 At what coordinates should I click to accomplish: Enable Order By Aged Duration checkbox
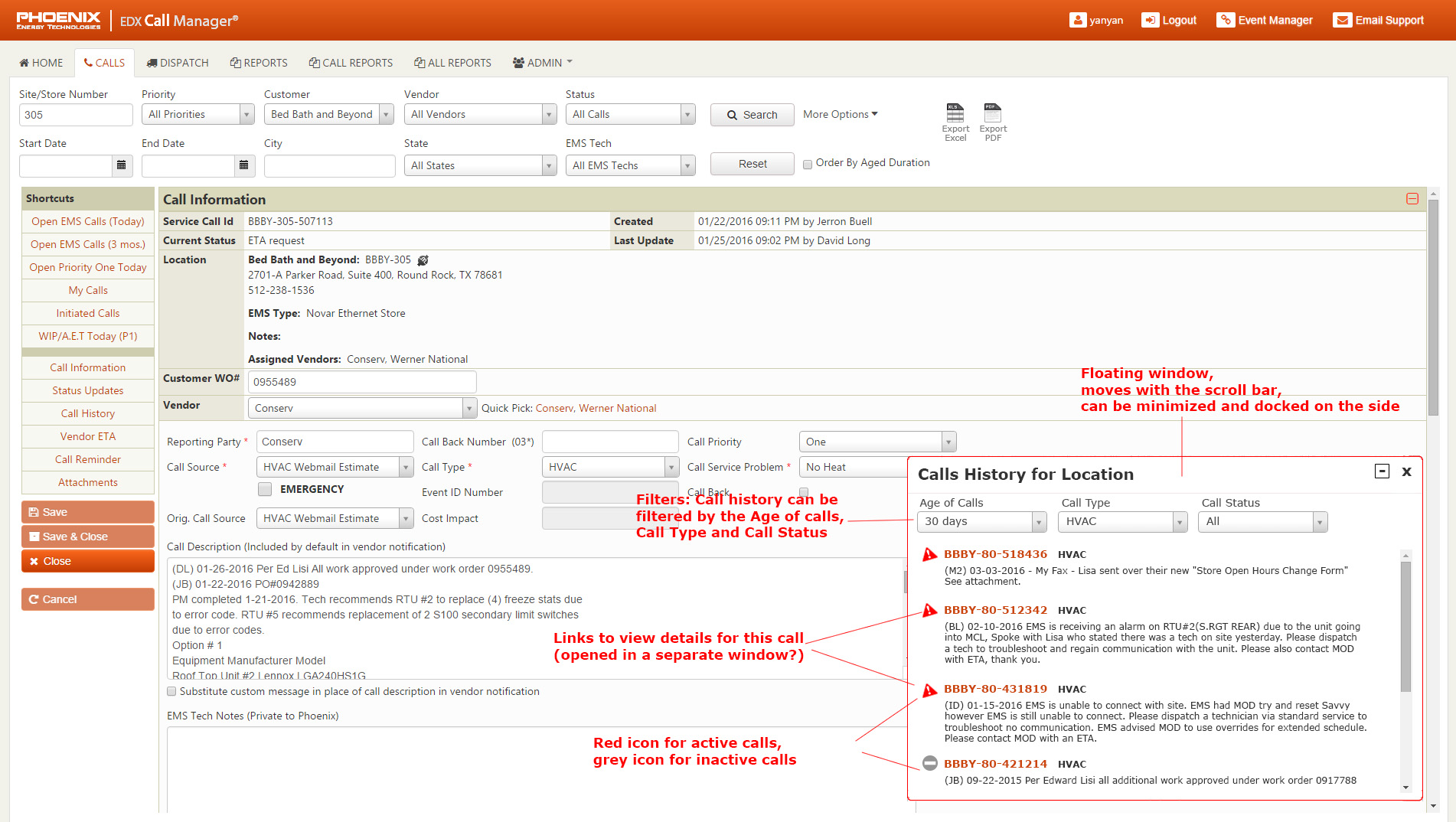pyautogui.click(x=808, y=164)
